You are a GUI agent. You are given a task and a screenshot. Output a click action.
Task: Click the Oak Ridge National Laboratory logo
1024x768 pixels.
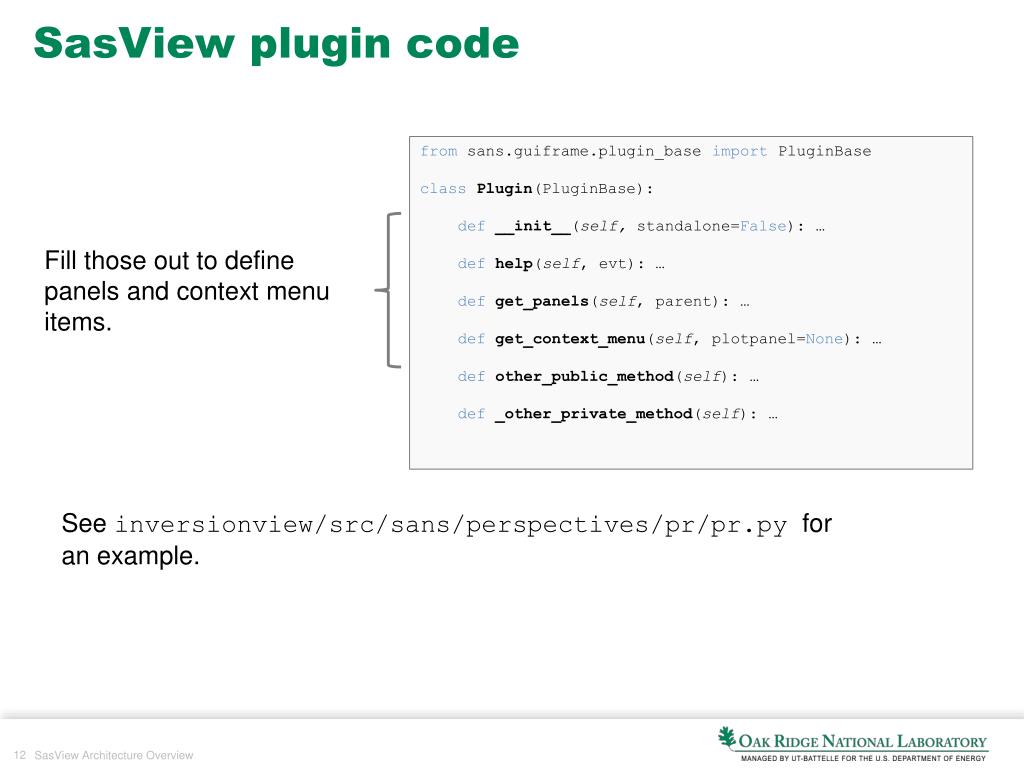852,743
